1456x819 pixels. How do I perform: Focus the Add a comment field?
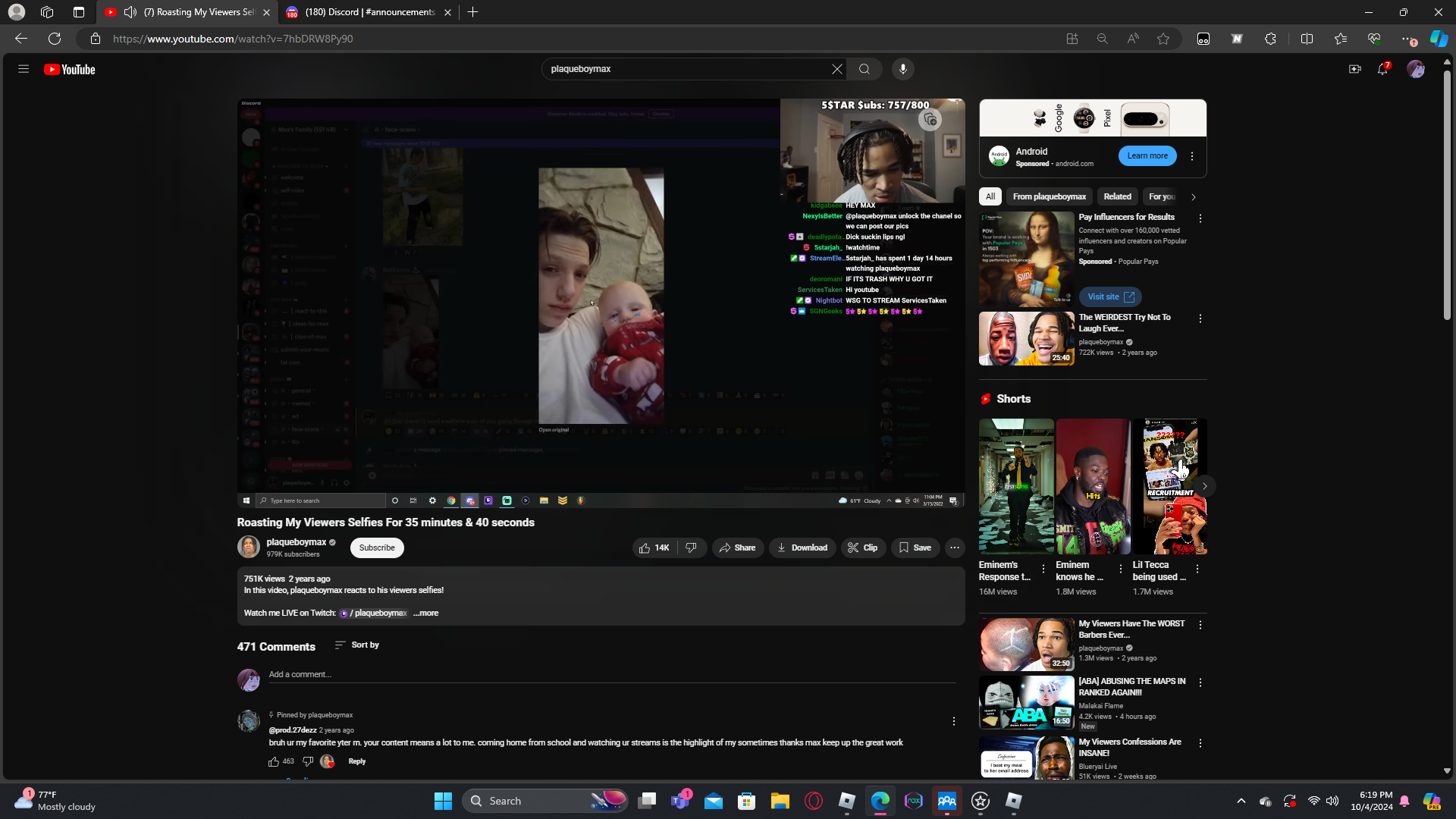pyautogui.click(x=612, y=674)
